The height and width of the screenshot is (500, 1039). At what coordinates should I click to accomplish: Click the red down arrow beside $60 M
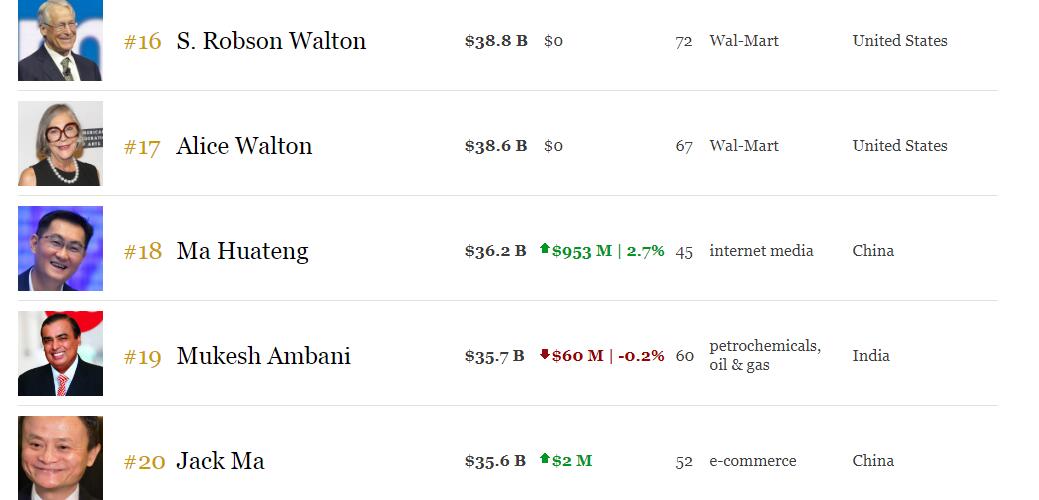pos(545,354)
